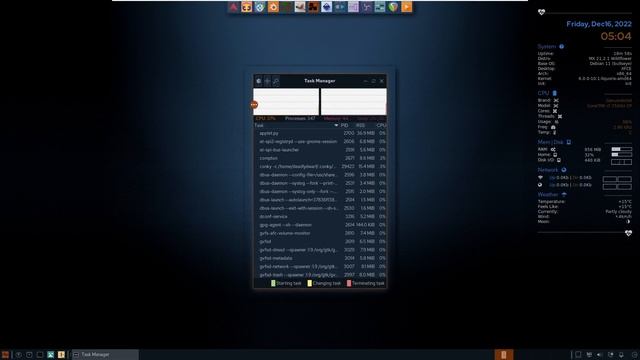Viewport: 640px width, 360px height.
Task: Select the gvfs-afc-volume-monitor process row
Action: (x=320, y=233)
